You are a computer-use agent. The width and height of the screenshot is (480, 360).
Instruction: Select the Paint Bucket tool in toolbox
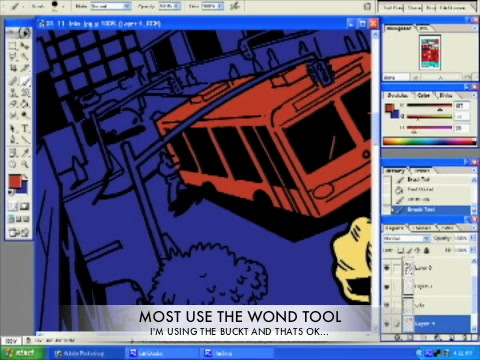coord(25,104)
